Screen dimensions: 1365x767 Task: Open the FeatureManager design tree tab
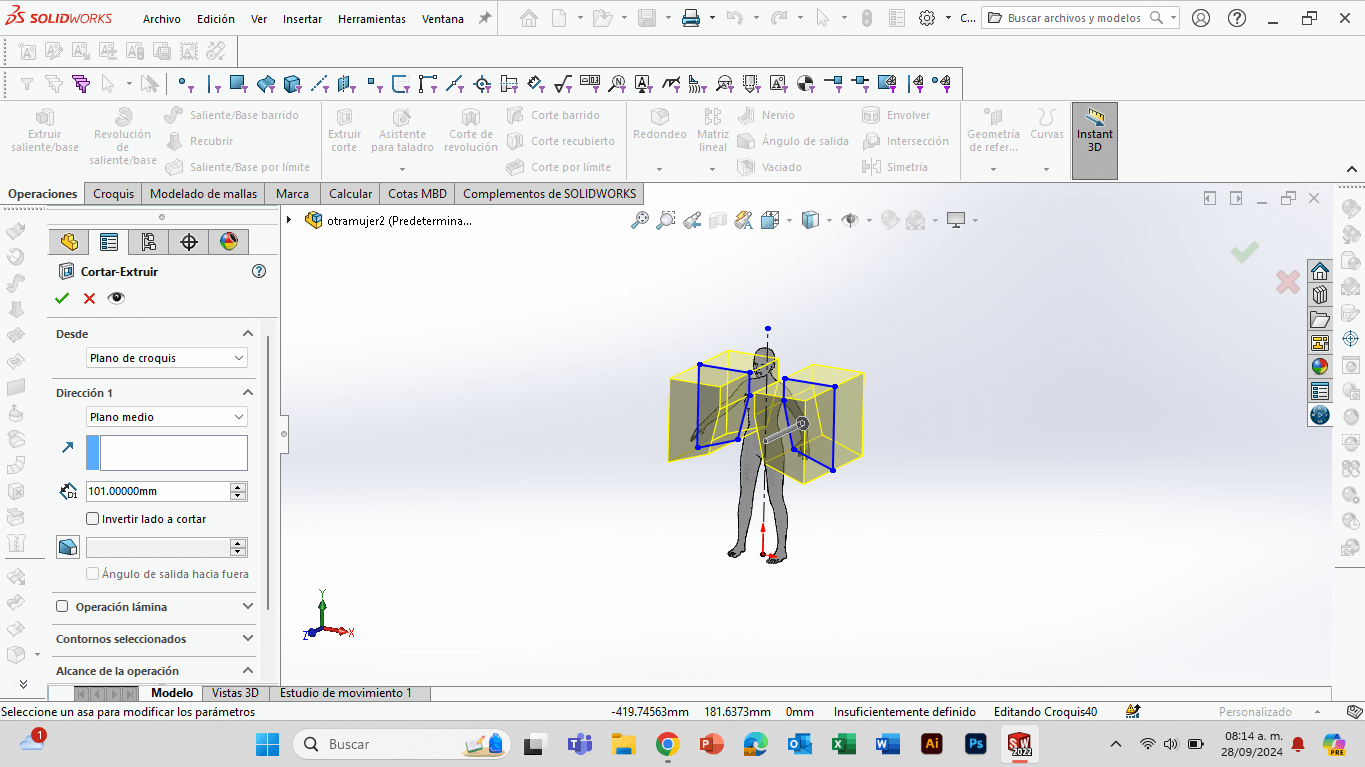point(69,242)
